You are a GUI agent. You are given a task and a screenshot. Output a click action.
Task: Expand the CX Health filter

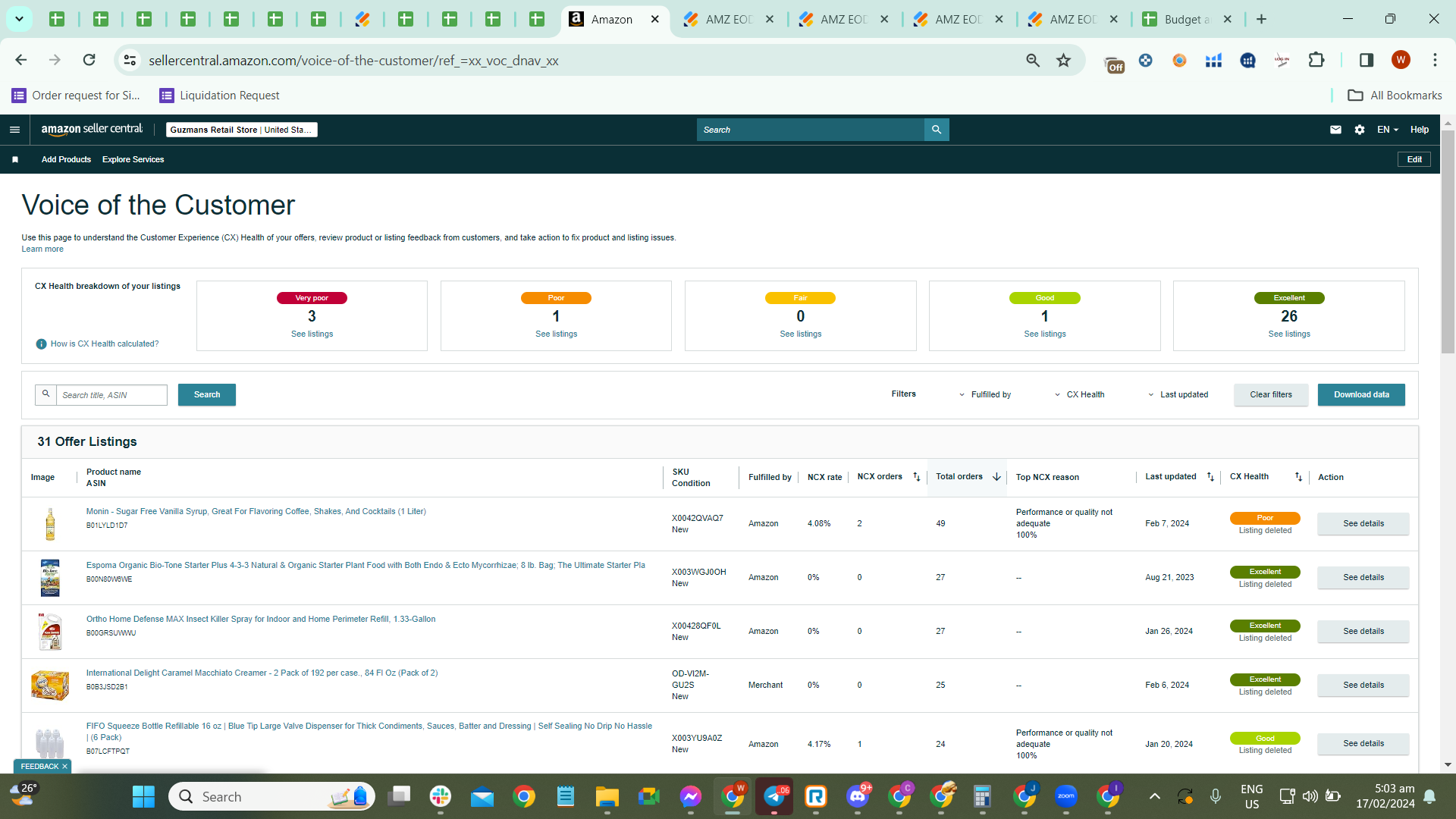(x=1079, y=394)
